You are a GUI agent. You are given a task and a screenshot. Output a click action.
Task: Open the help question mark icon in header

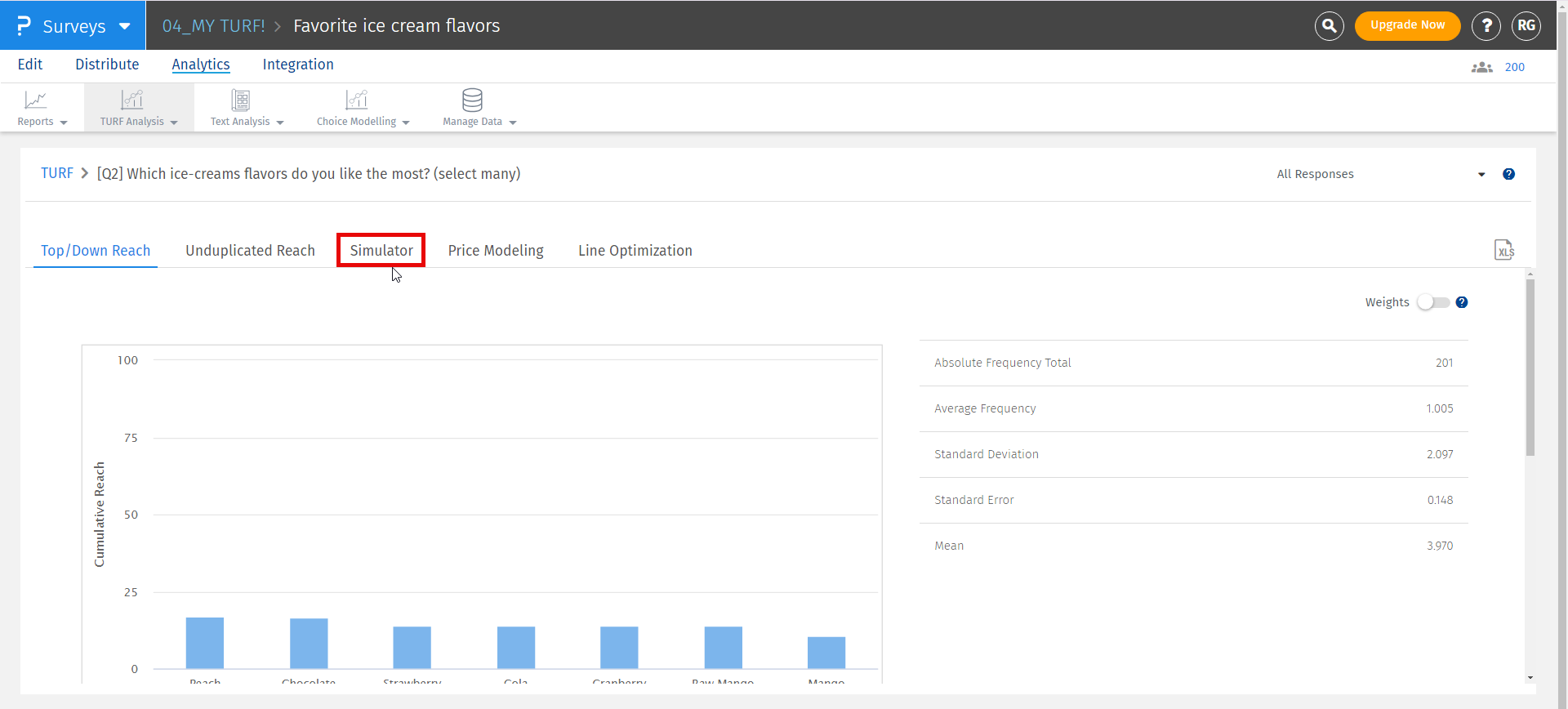[x=1486, y=26]
